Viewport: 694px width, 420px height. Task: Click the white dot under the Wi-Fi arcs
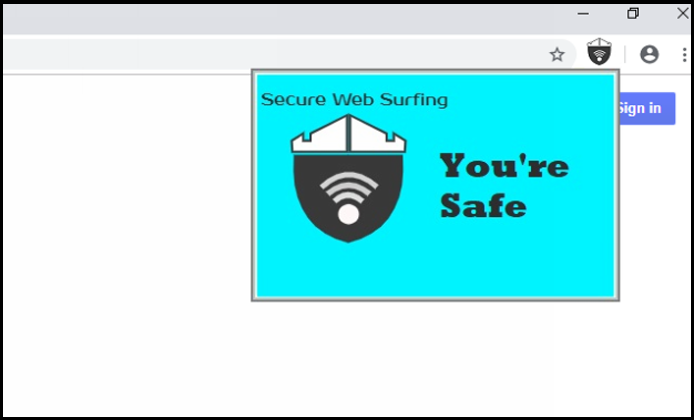[349, 214]
